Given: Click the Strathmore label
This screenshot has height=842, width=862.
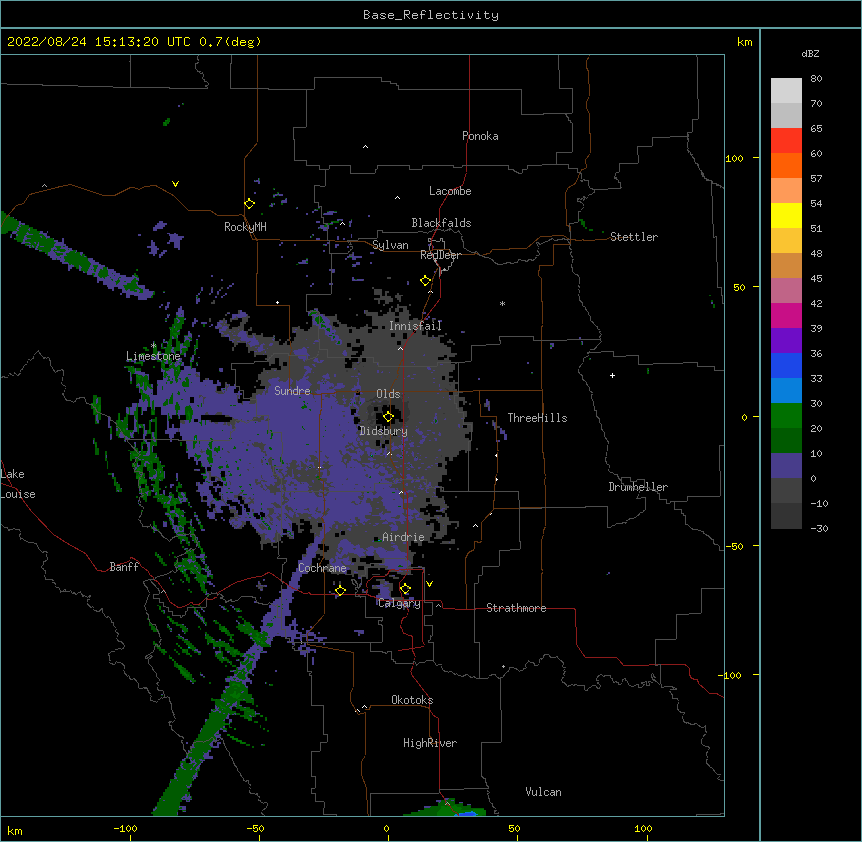Looking at the screenshot, I should click(x=516, y=608).
